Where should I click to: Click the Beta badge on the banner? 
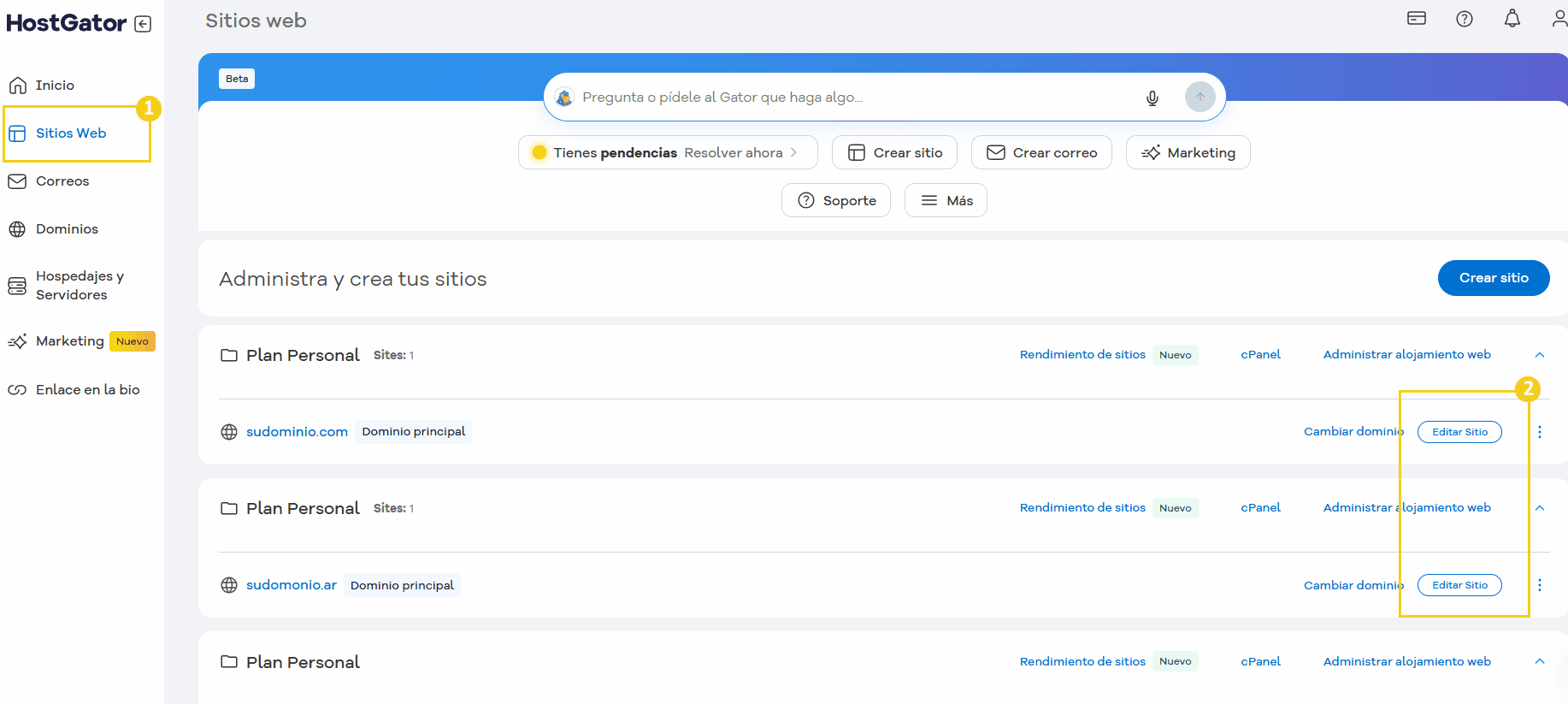(x=237, y=79)
